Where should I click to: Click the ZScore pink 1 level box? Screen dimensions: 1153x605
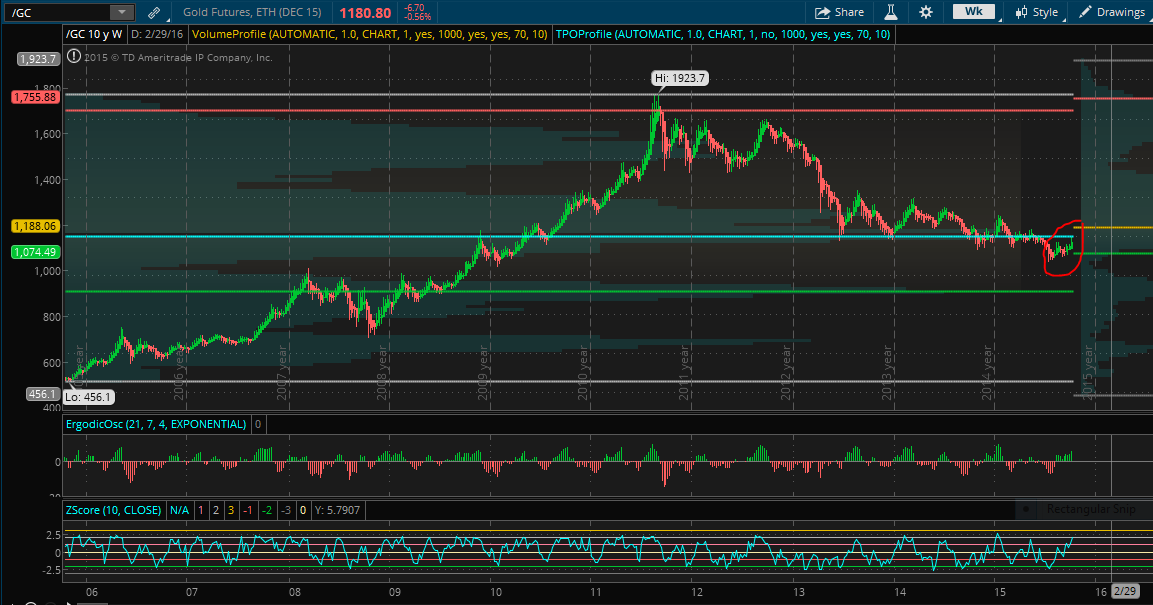coord(201,510)
